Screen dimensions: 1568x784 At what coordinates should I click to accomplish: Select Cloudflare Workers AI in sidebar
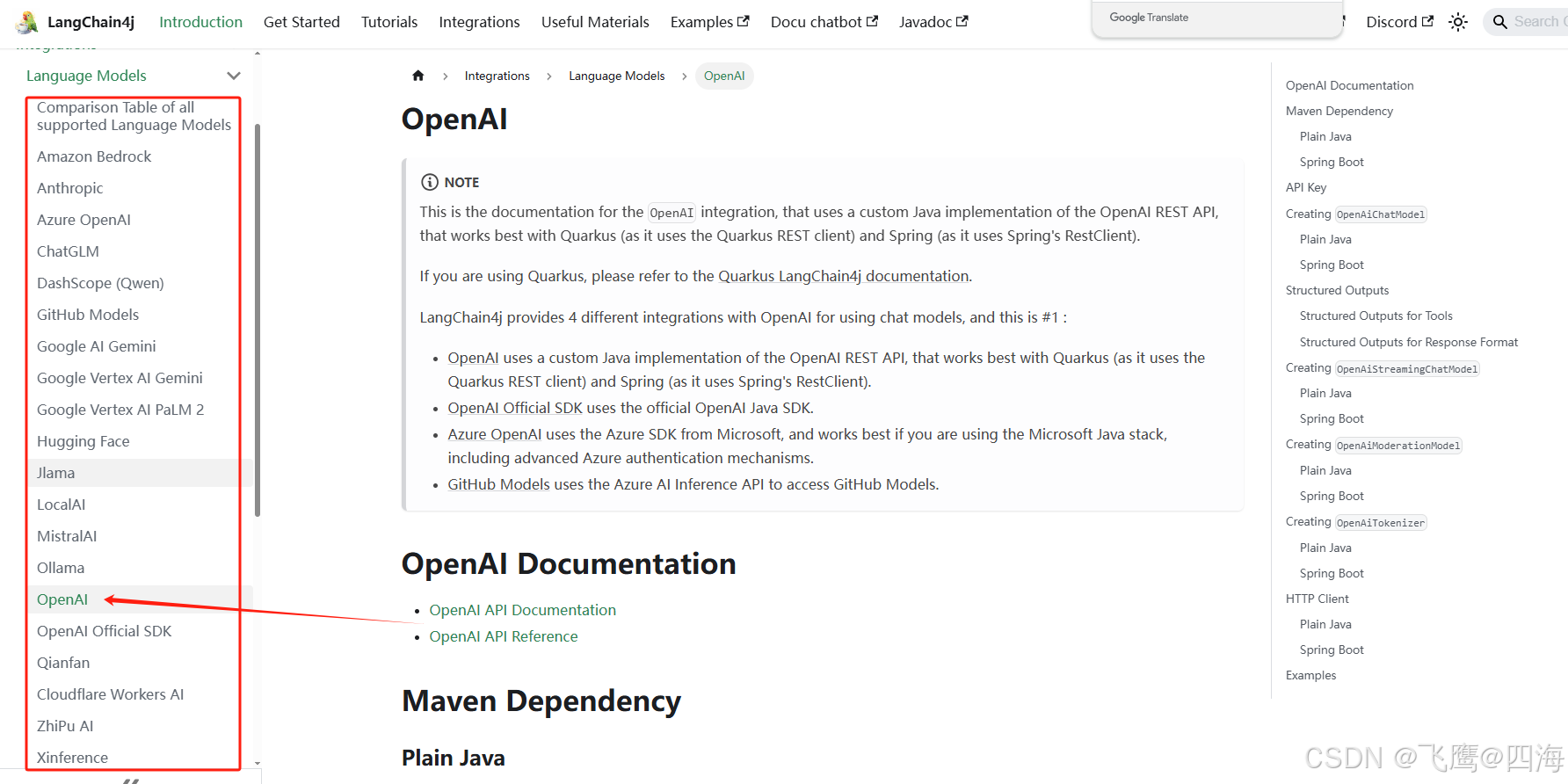click(111, 694)
